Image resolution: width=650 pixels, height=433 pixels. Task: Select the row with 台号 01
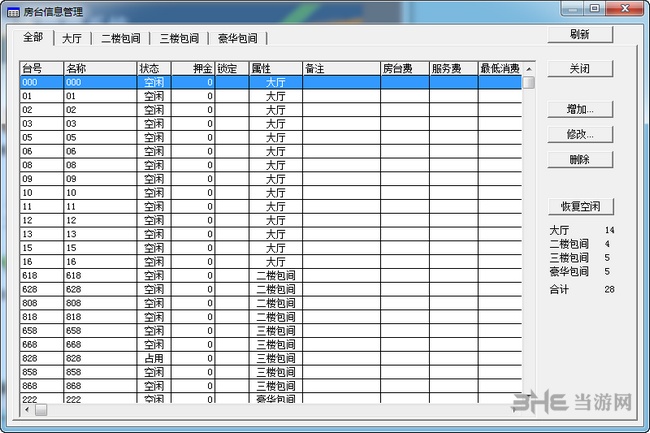coord(271,96)
